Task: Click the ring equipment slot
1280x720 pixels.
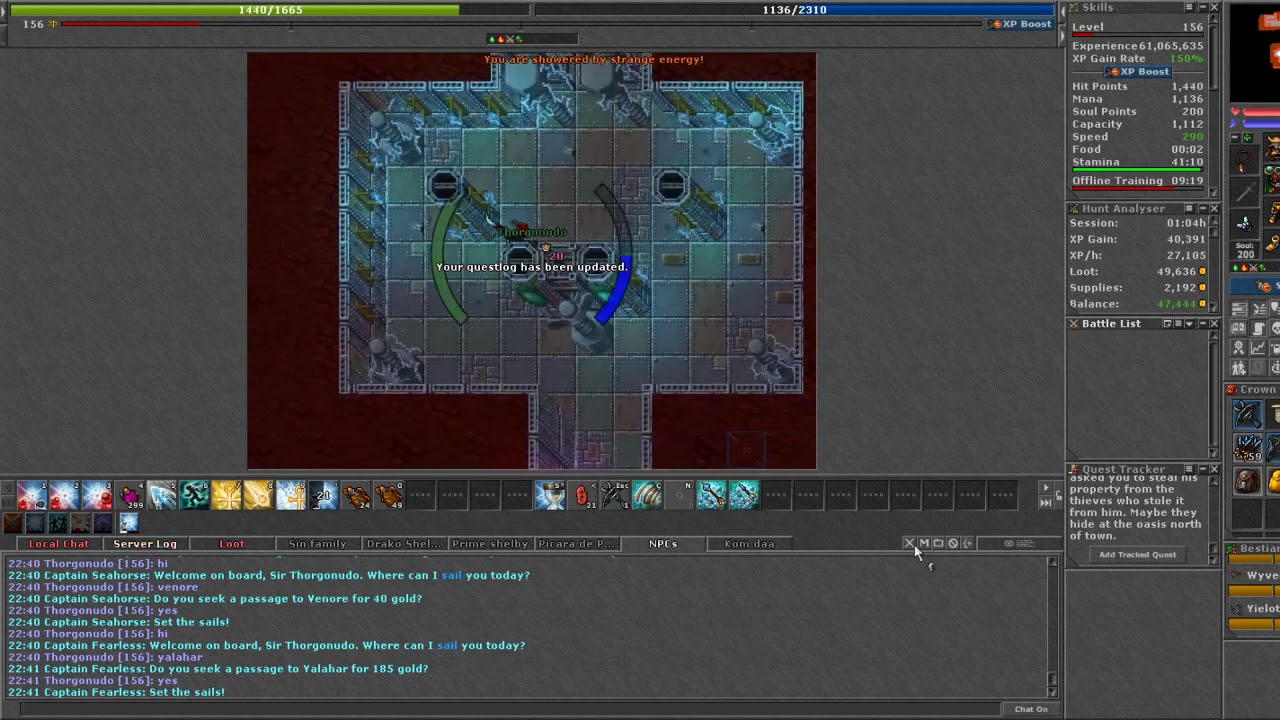Action: tap(1244, 224)
